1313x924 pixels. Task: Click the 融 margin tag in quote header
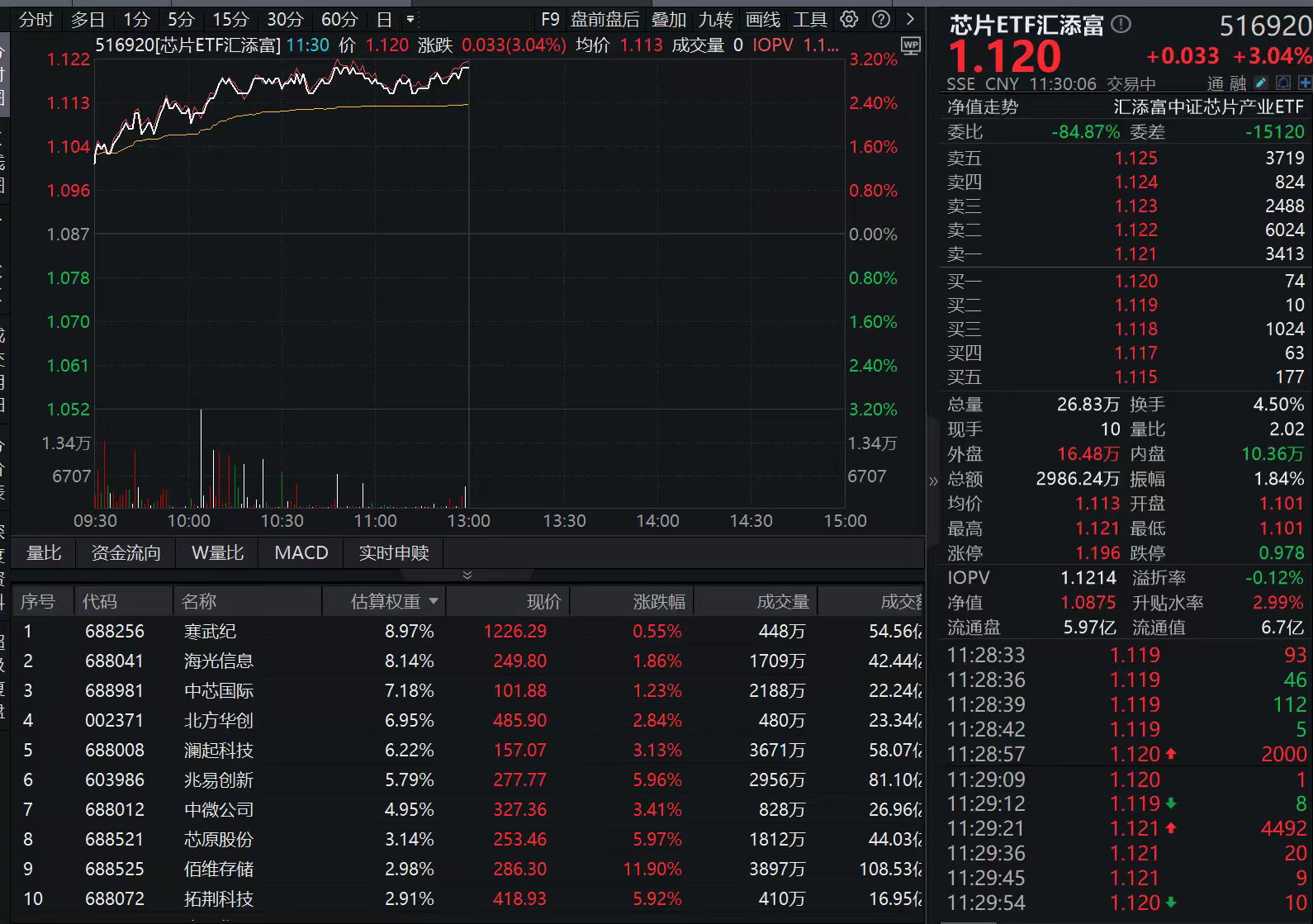tap(1237, 83)
